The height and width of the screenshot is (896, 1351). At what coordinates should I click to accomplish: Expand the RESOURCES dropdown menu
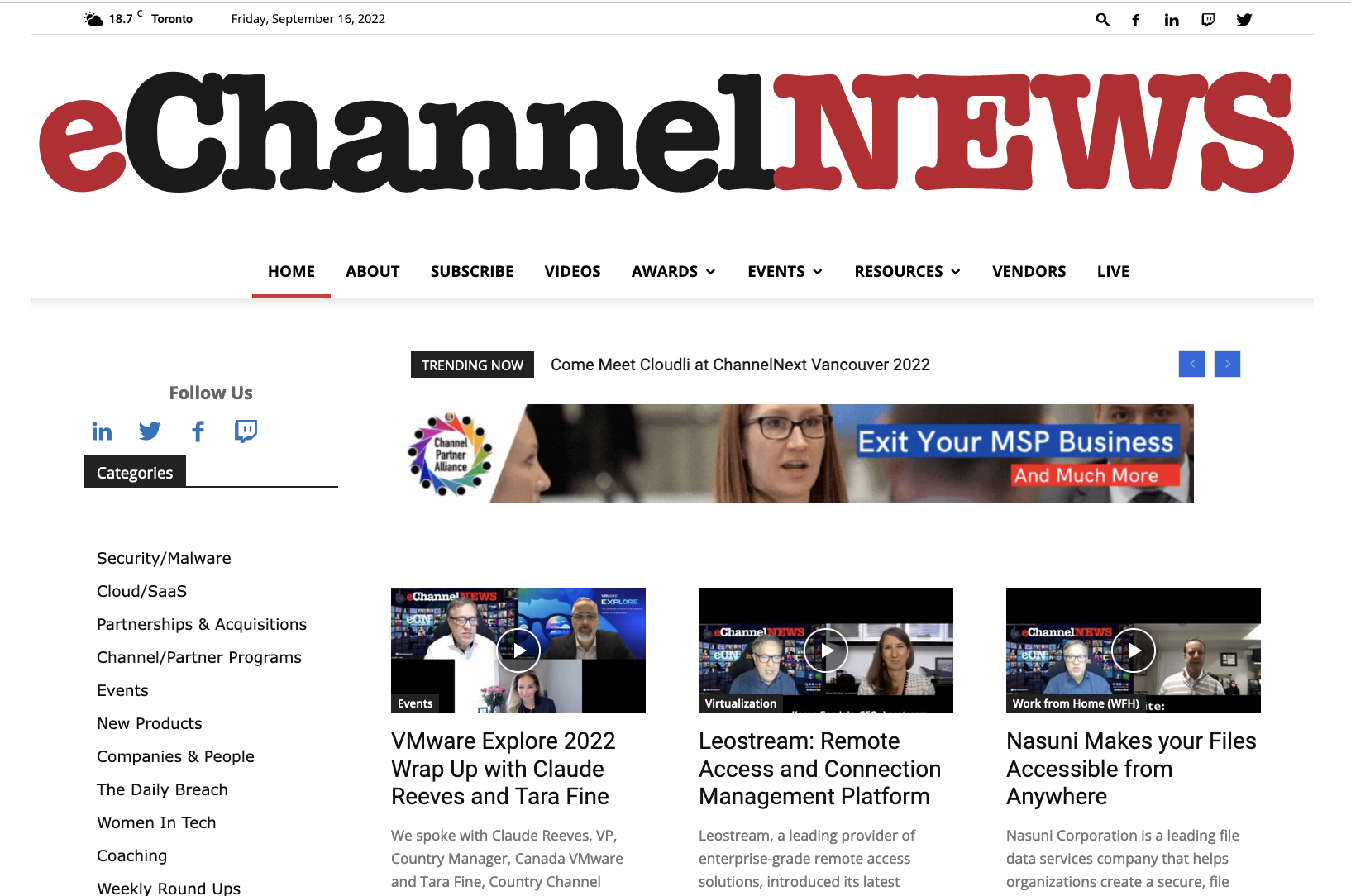907,271
